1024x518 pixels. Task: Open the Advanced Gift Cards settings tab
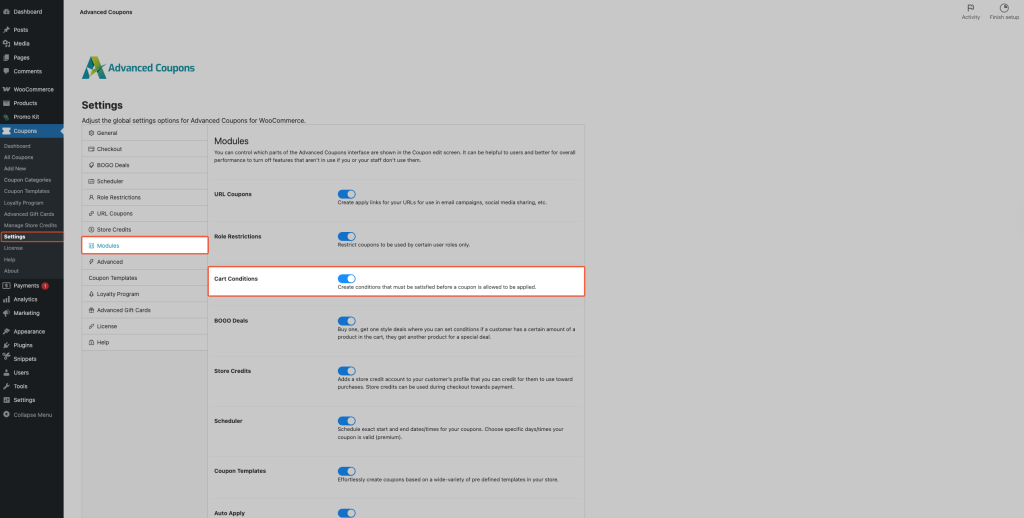[x=144, y=310]
